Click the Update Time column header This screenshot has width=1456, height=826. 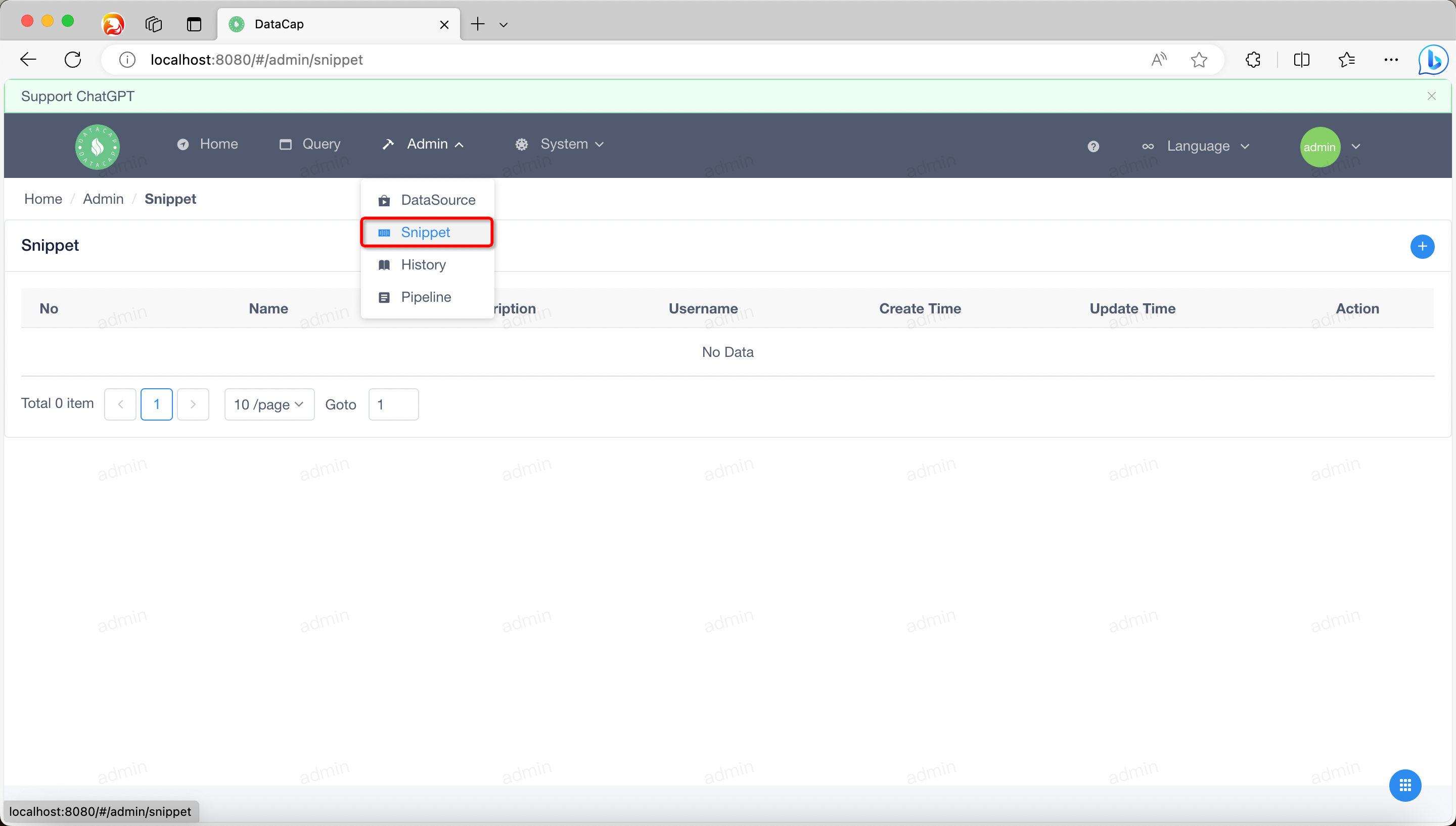(x=1132, y=308)
